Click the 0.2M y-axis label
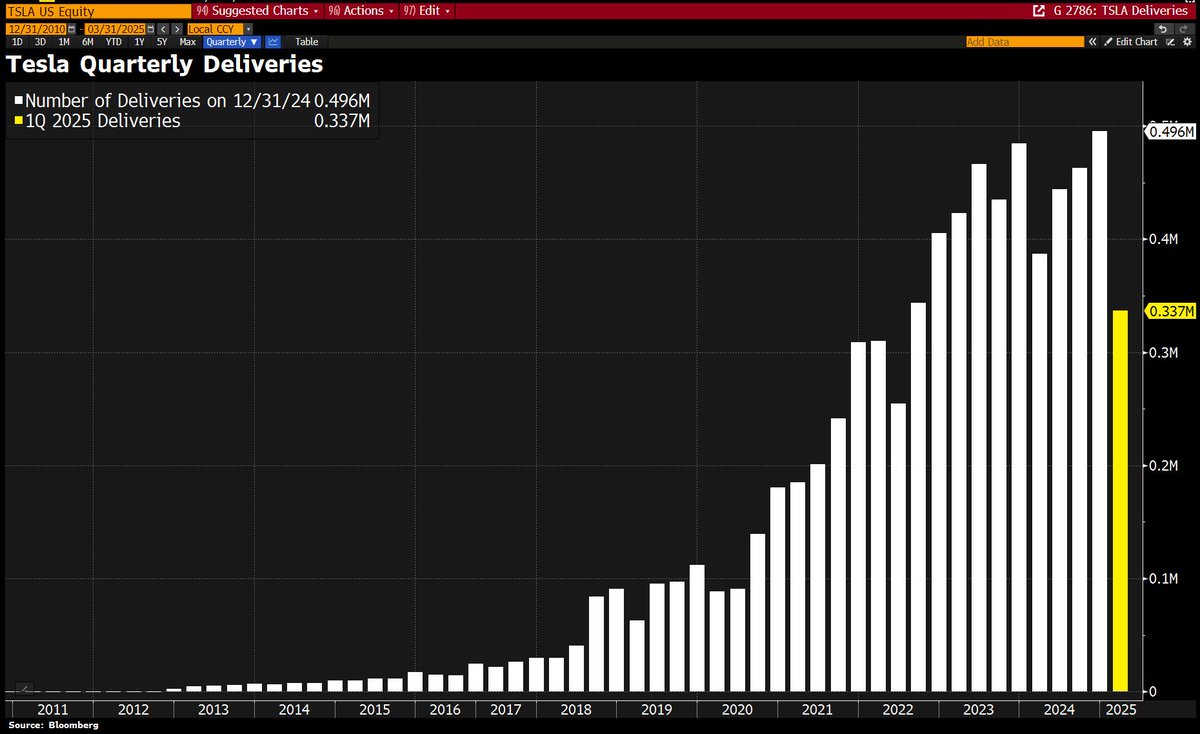Viewport: 1200px width, 734px height. point(1166,466)
